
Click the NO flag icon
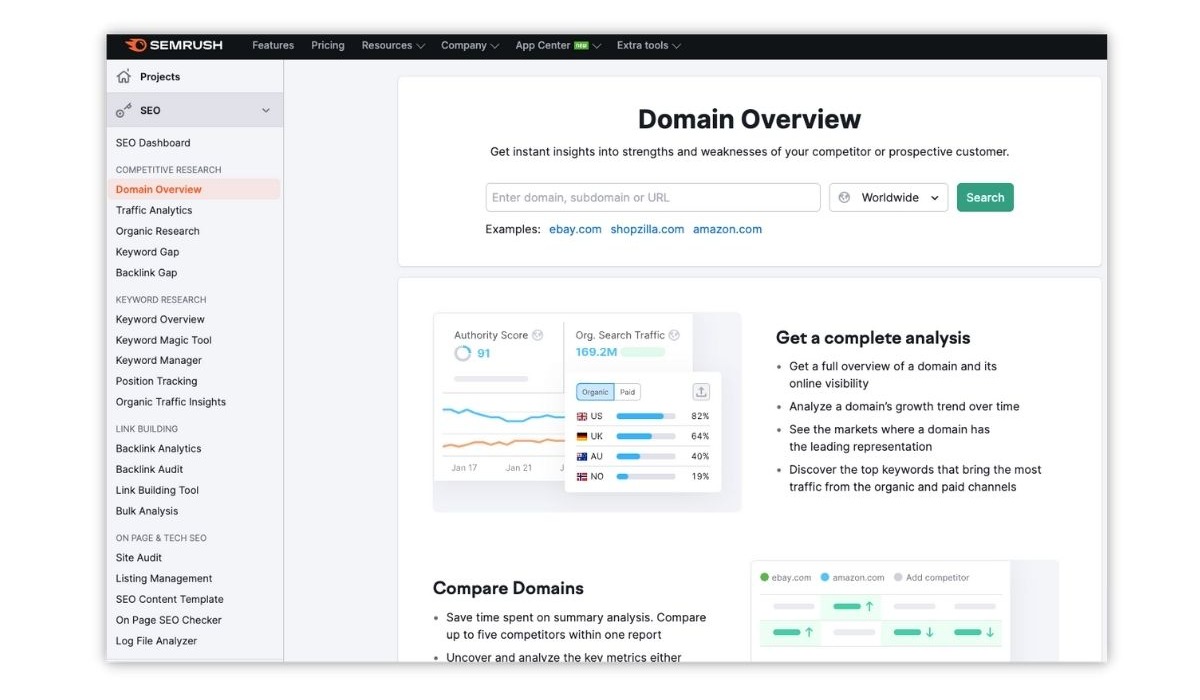[x=582, y=476]
